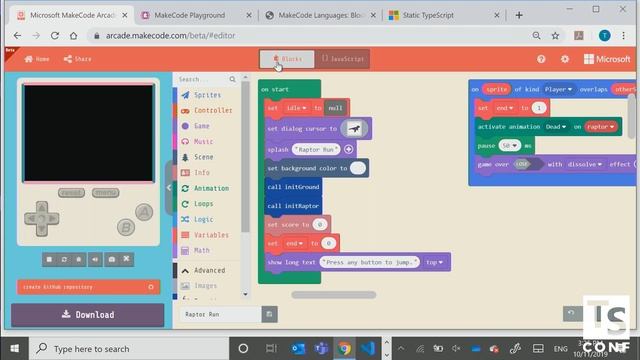Open the dissolve effect dropdown
The image size is (640, 360).
(584, 164)
